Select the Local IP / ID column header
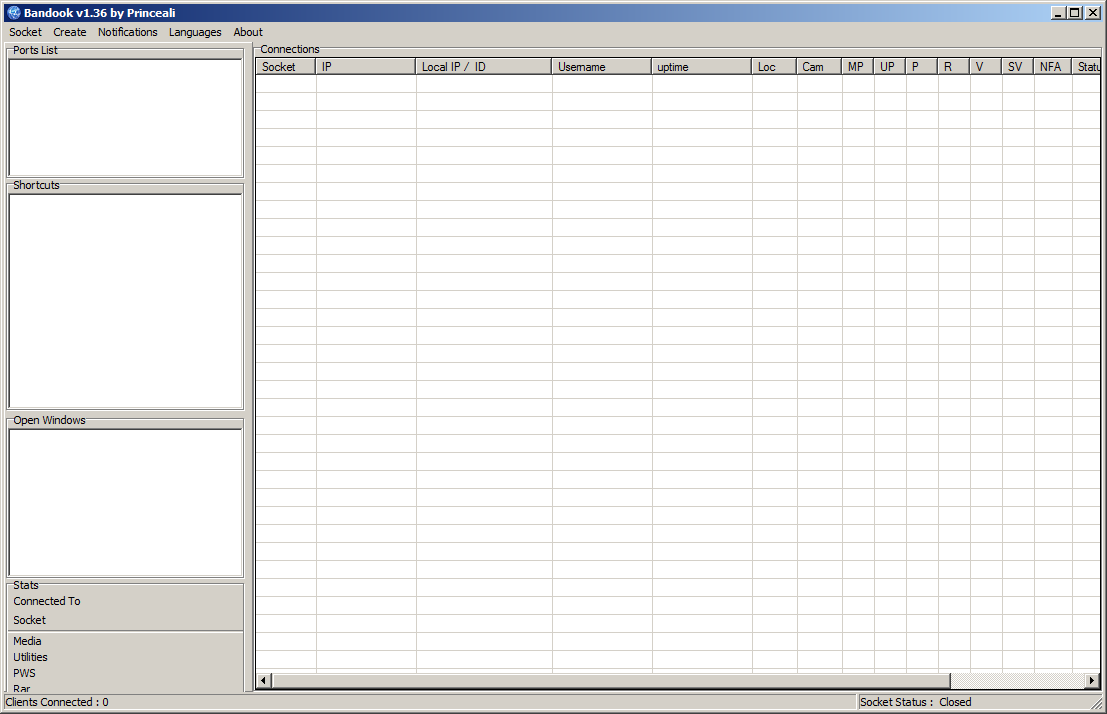 pyautogui.click(x=484, y=67)
